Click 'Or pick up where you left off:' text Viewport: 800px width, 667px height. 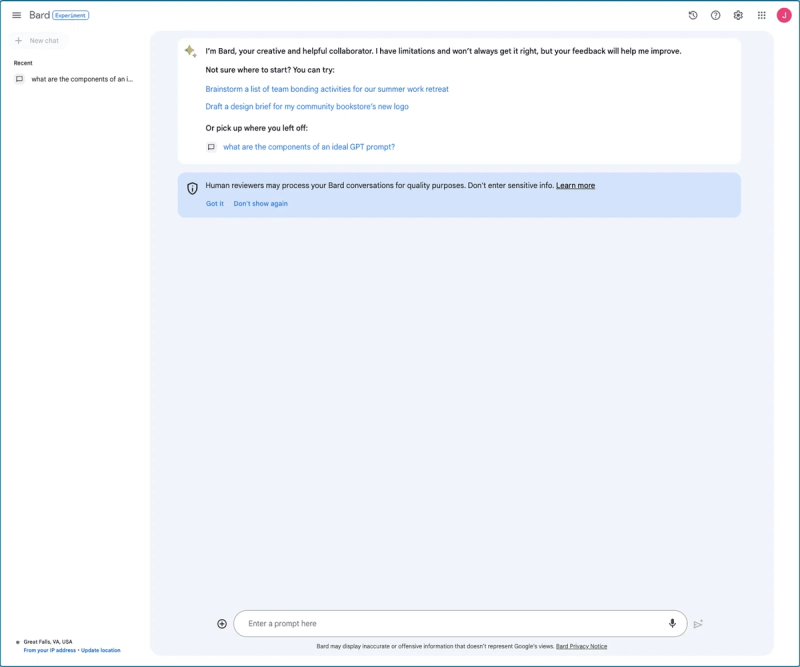[x=257, y=128]
